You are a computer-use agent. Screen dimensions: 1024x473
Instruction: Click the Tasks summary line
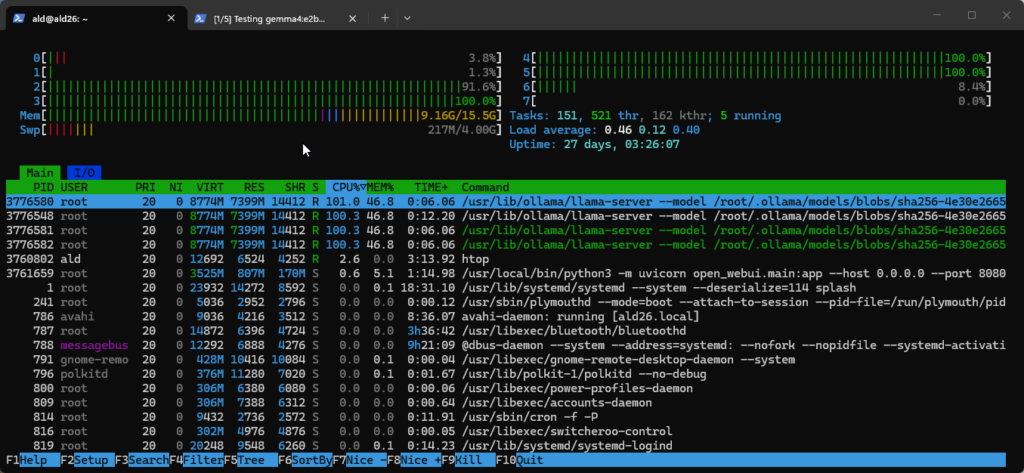click(x=645, y=116)
